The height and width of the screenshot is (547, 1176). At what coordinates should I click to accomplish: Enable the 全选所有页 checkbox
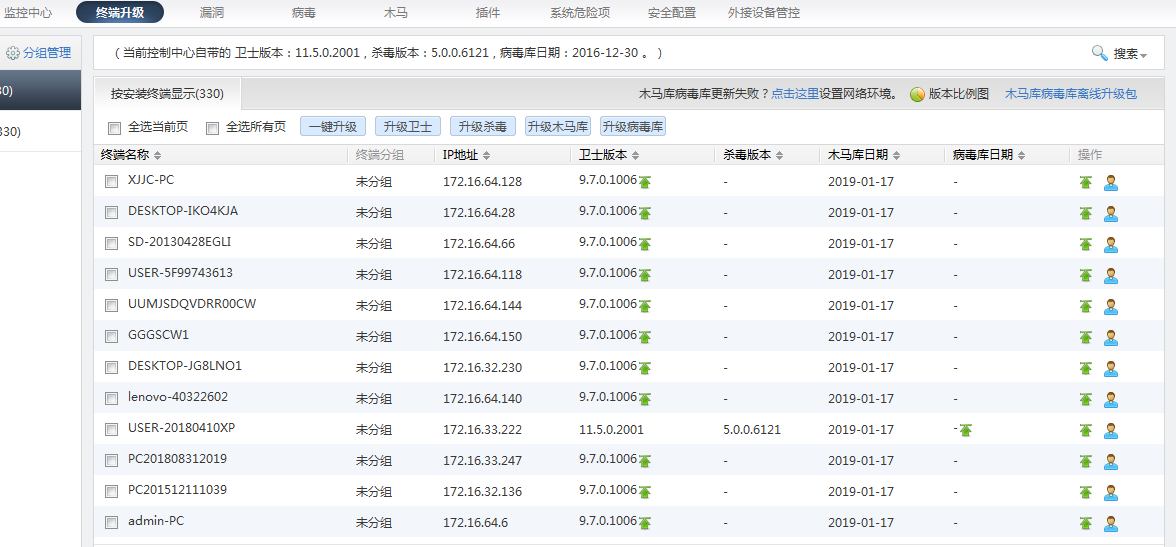point(212,128)
